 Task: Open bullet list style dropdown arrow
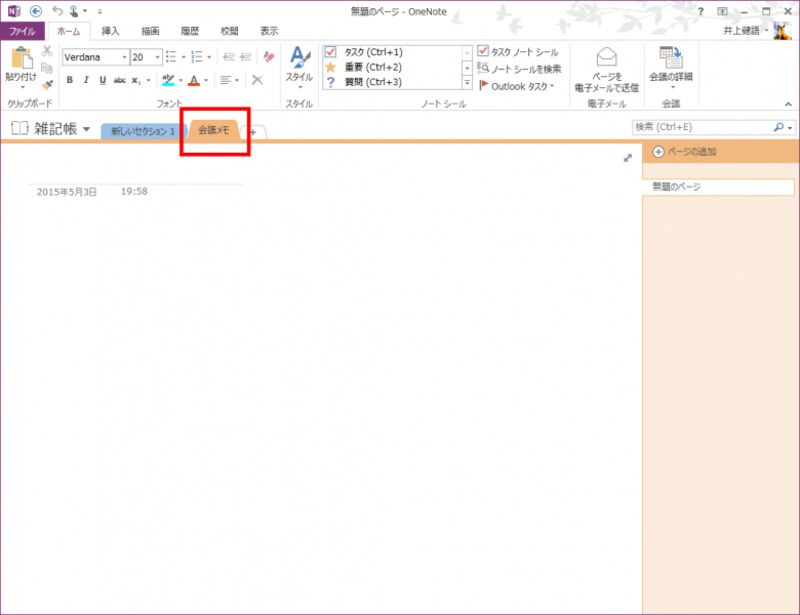(184, 57)
